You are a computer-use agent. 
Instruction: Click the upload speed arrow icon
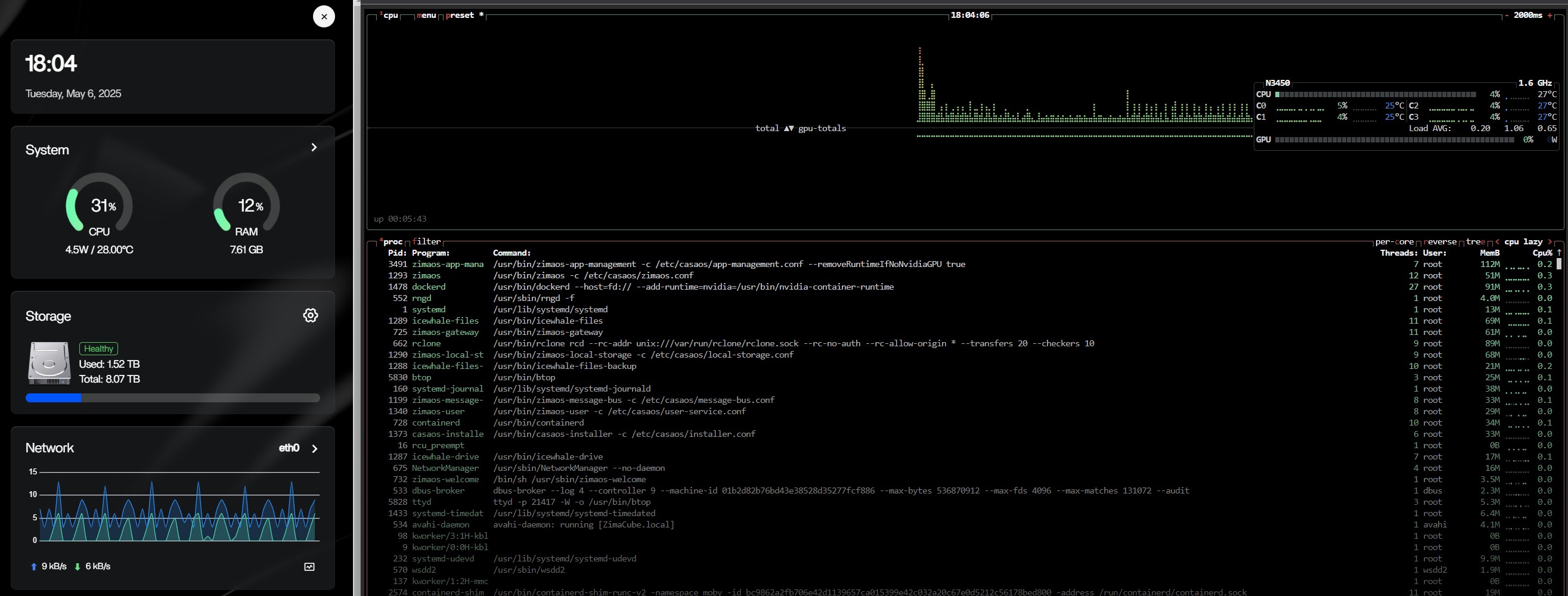pyautogui.click(x=33, y=567)
